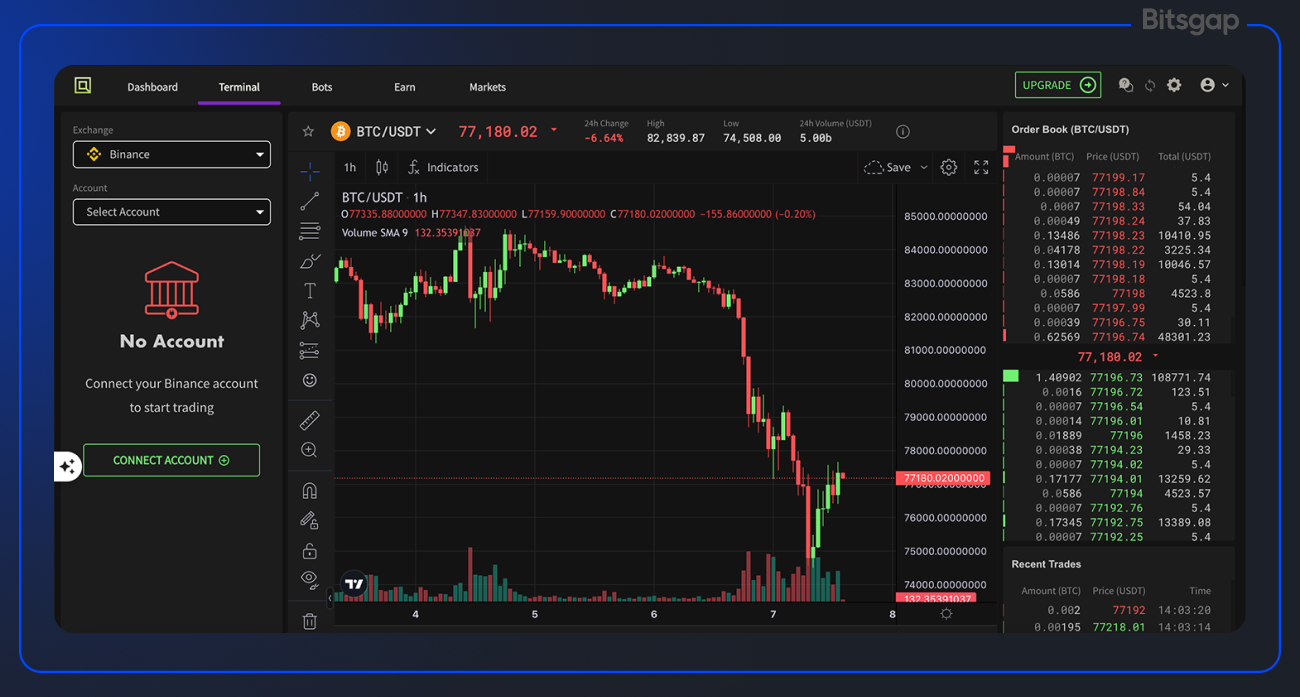The image size is (1300, 697).
Task: Select the measure ruler tool
Action: pyautogui.click(x=310, y=420)
